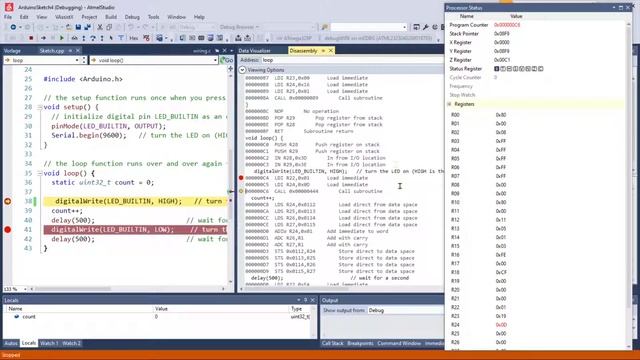This screenshot has height=360, width=640.
Task: Toggle the C flag of Status Register
Action: click(541, 69)
